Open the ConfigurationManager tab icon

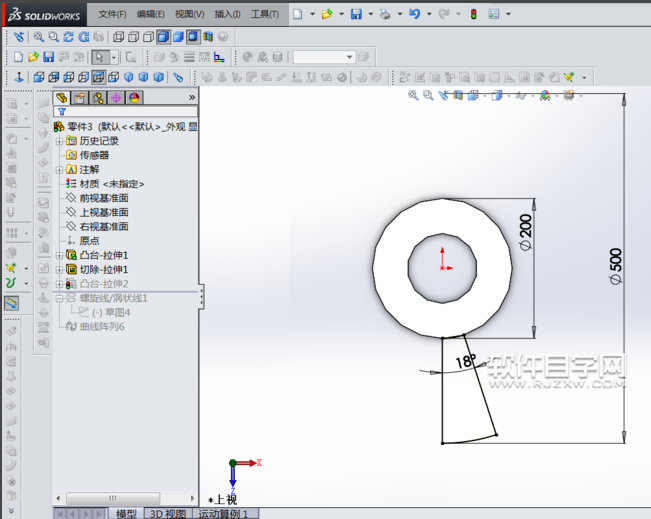(98, 97)
